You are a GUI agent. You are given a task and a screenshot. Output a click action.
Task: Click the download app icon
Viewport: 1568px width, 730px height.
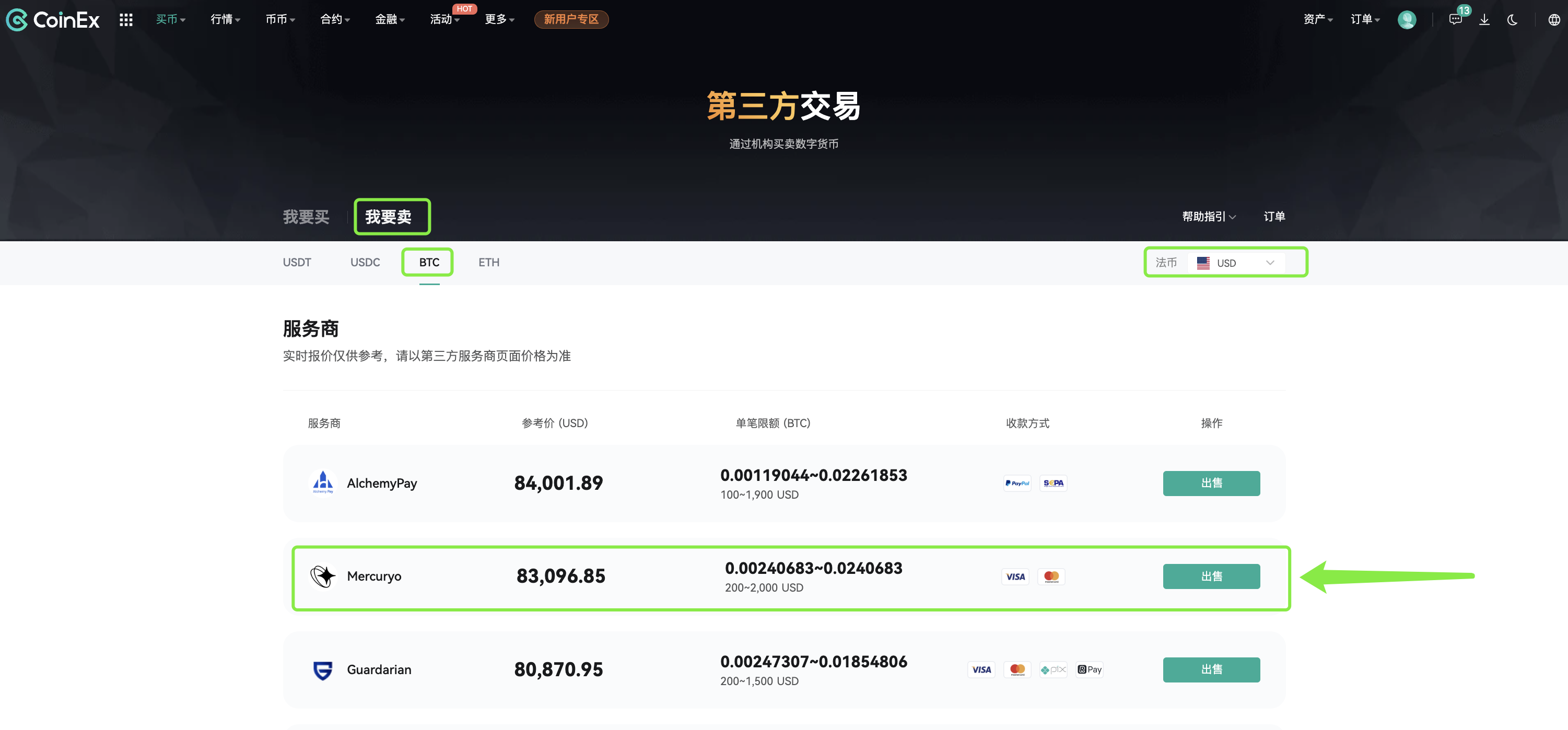coord(1484,19)
